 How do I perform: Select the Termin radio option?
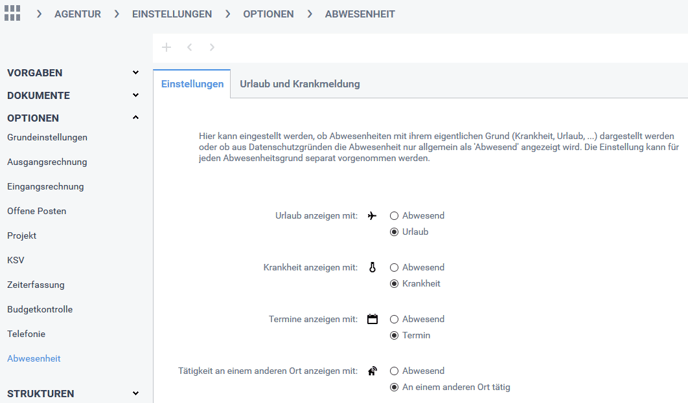click(395, 336)
